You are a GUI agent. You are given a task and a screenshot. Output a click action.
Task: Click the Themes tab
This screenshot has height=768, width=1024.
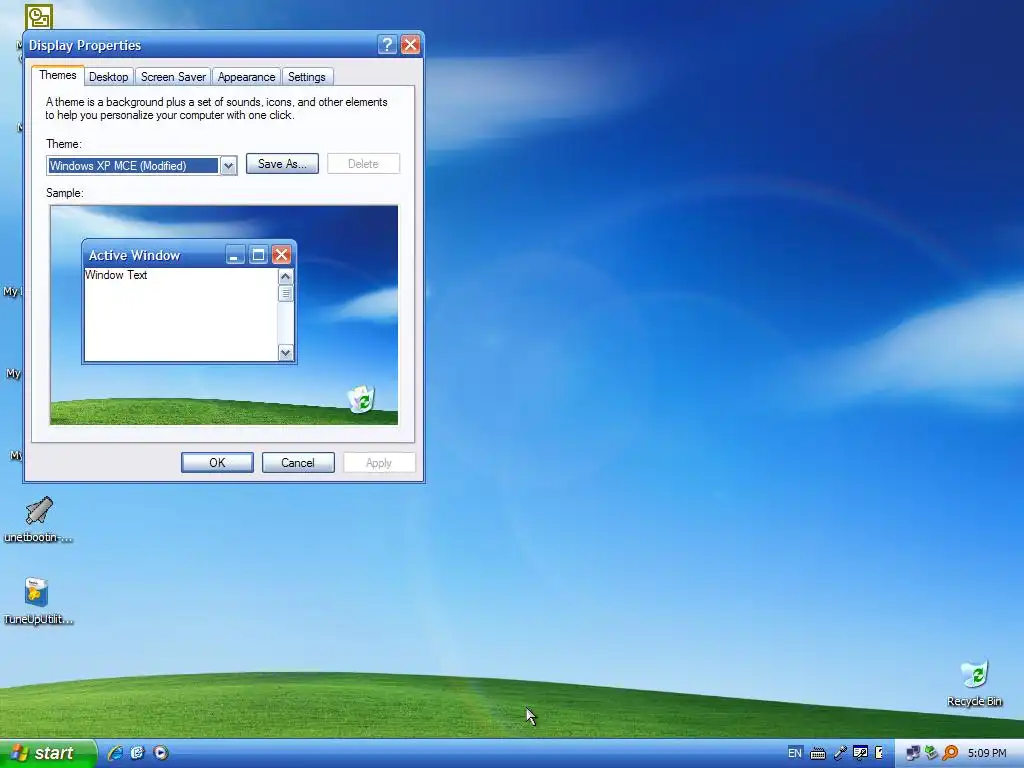tap(57, 75)
